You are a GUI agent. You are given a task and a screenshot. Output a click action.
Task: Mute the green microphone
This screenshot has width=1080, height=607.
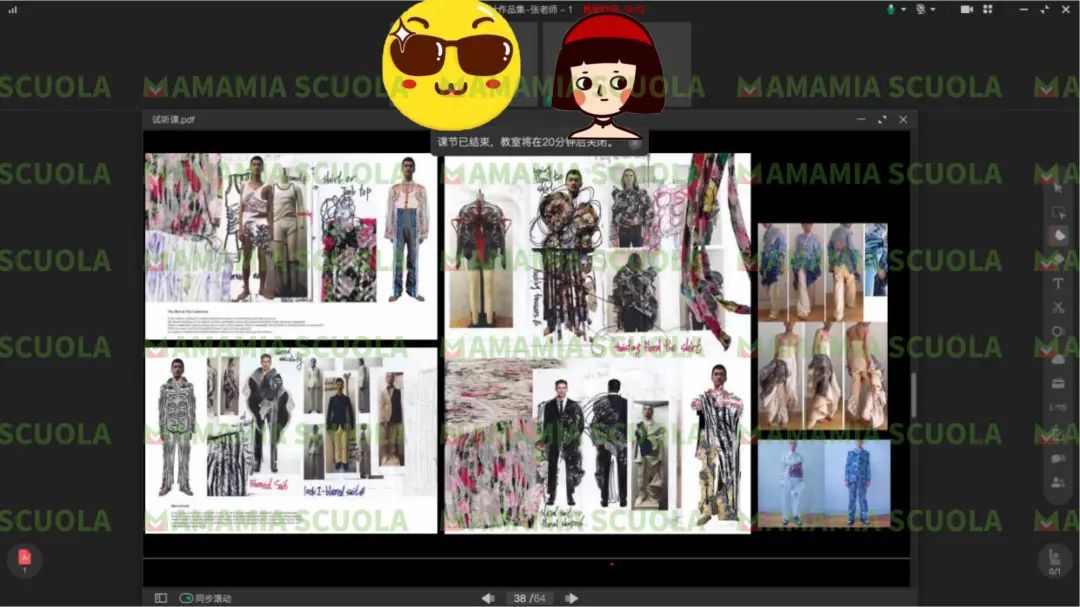[891, 9]
